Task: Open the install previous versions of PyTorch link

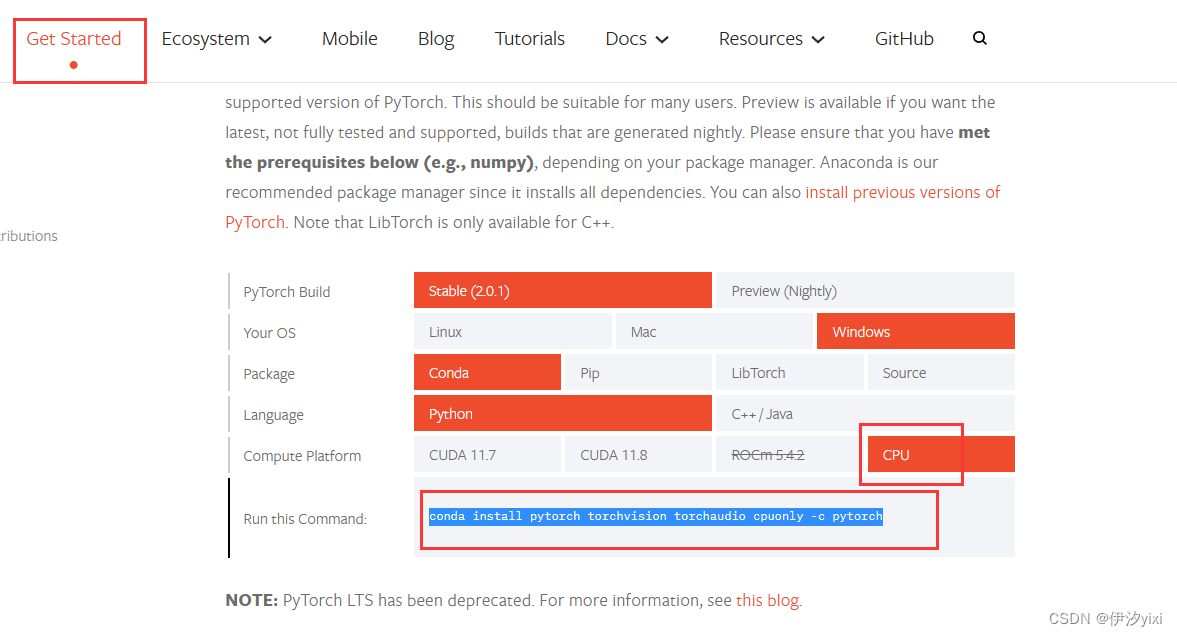Action: (902, 191)
